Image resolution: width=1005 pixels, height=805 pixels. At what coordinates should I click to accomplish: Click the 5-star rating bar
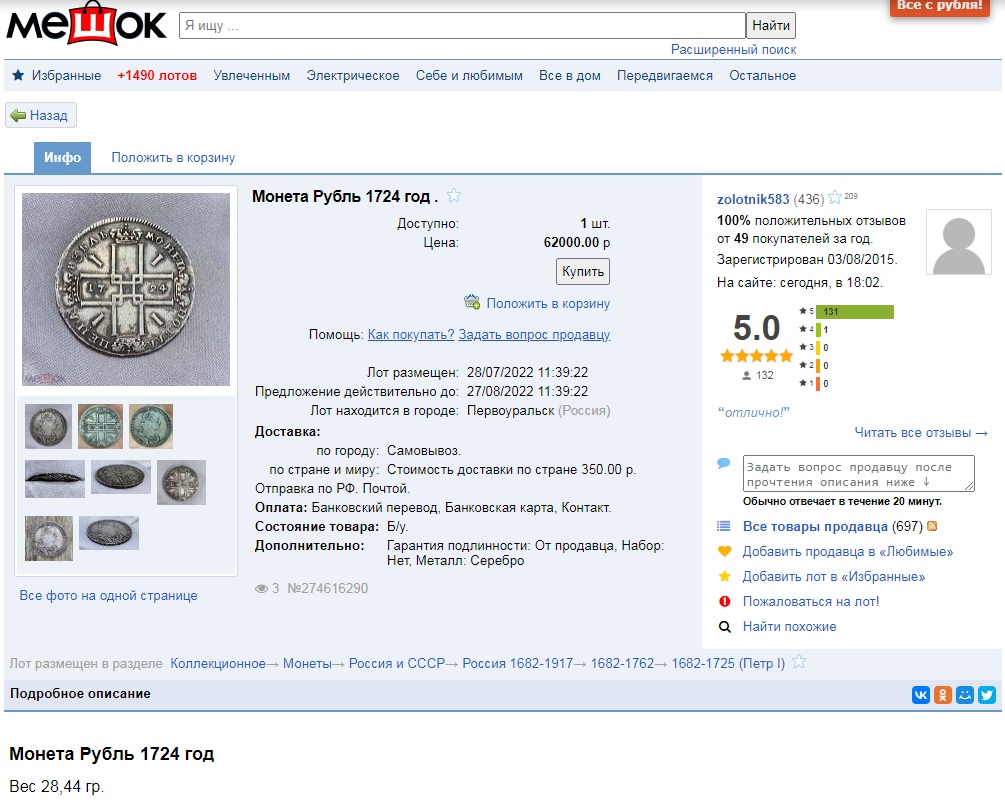pos(854,312)
